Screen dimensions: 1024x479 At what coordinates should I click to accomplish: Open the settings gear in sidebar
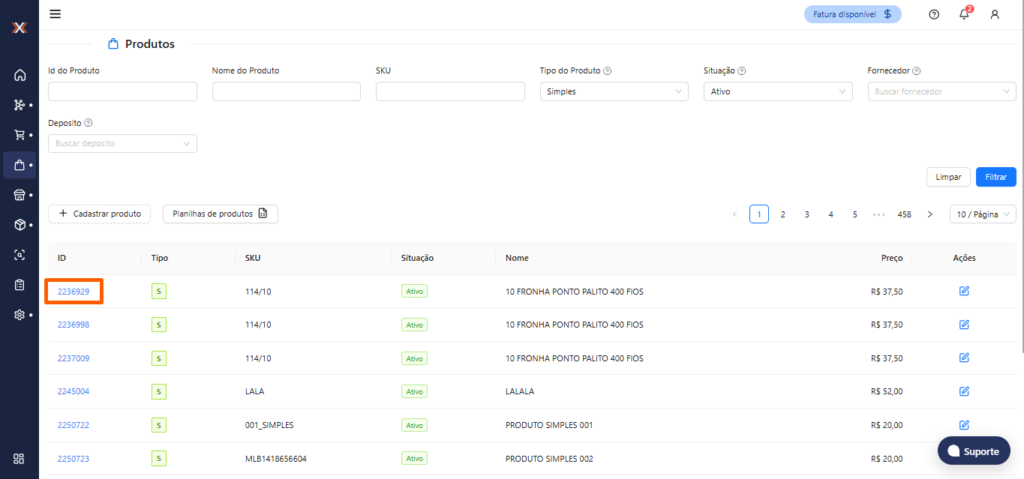pyautogui.click(x=19, y=314)
